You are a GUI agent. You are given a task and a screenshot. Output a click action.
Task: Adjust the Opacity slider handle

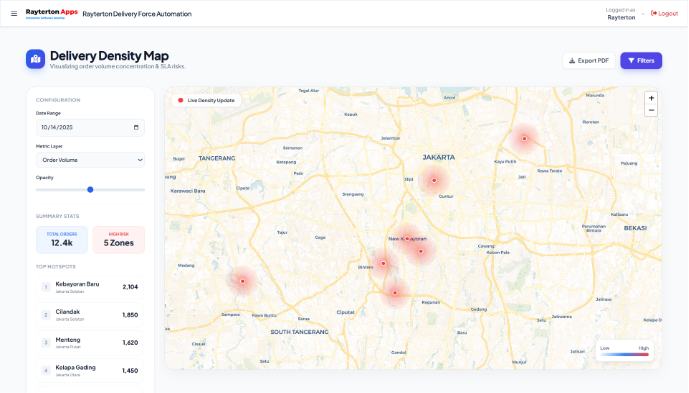[90, 189]
